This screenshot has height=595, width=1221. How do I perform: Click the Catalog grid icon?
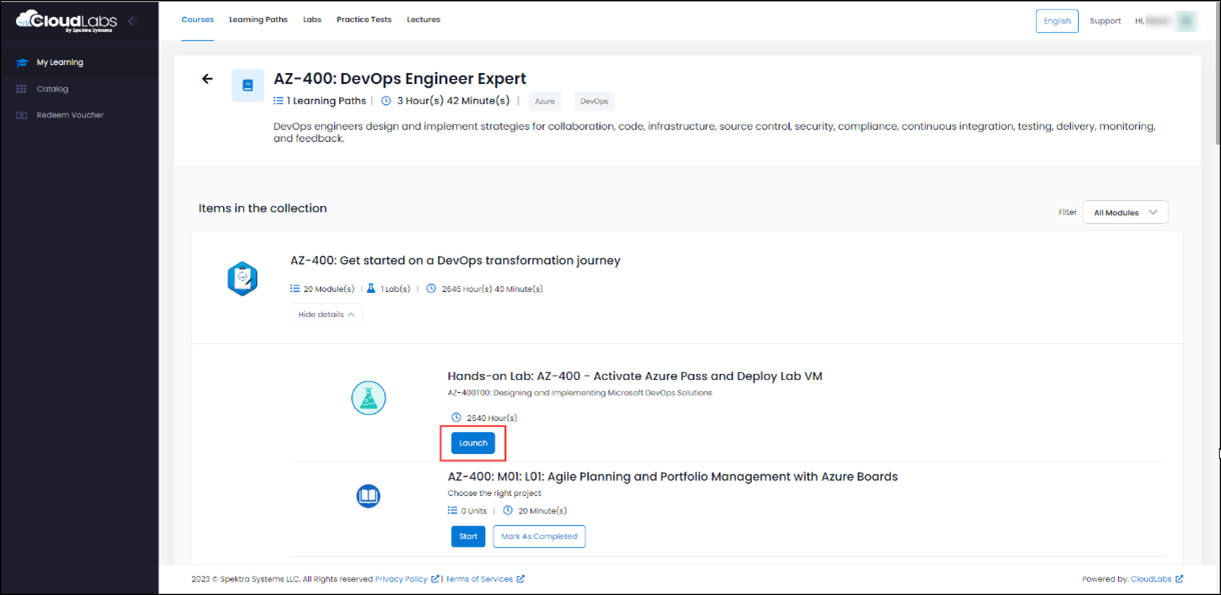tap(22, 89)
